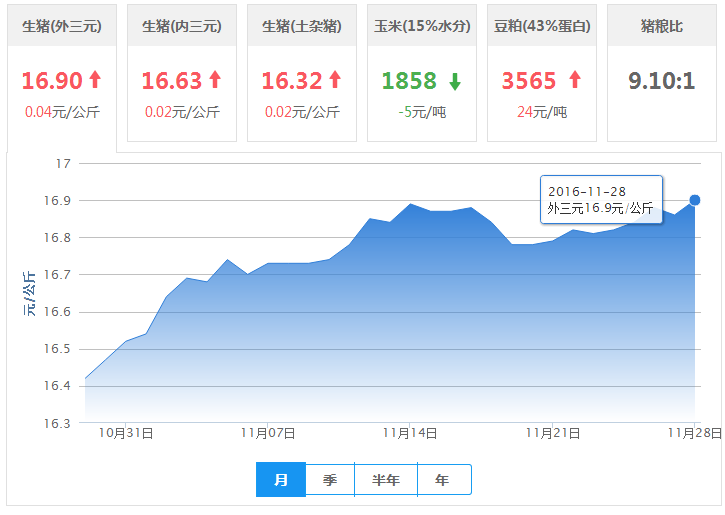The height and width of the screenshot is (515, 725).
Task: Click the red up arrow beside 3565
Action: point(575,79)
